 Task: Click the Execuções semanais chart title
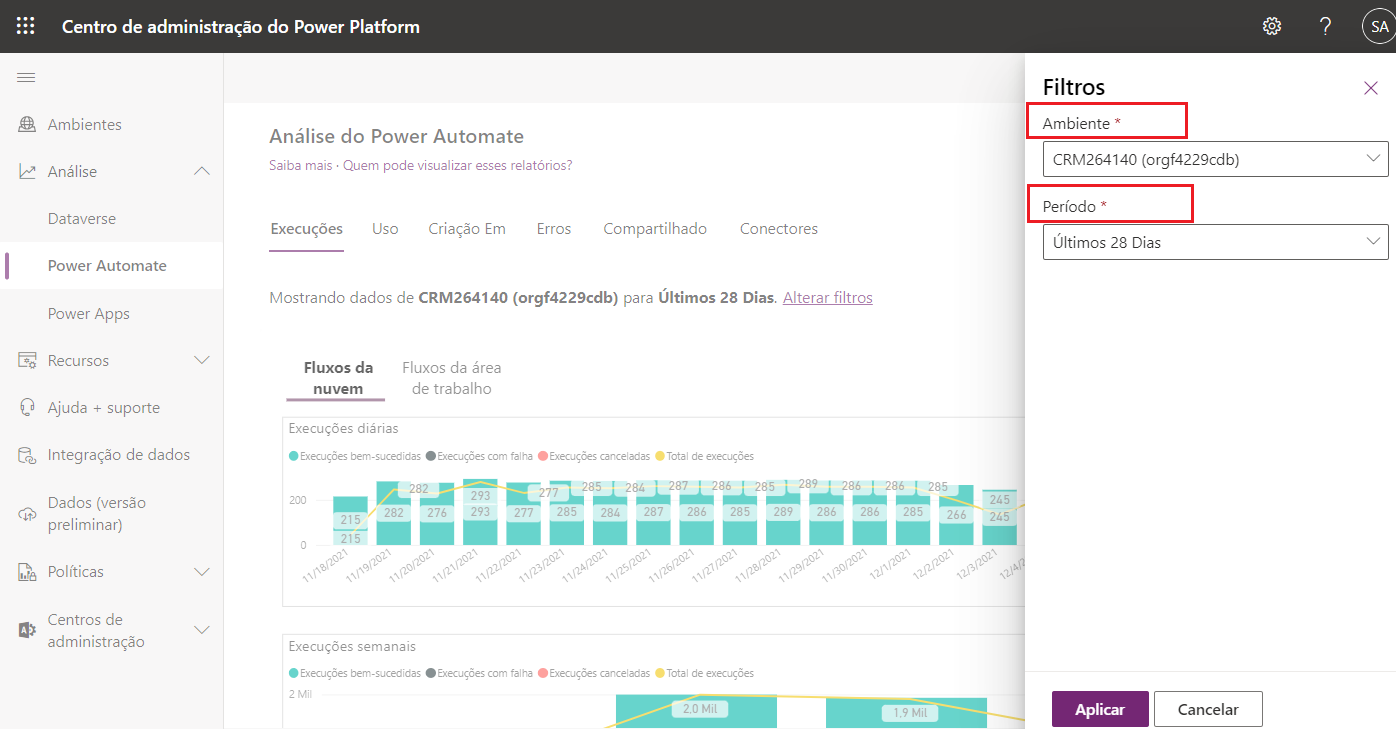[352, 646]
